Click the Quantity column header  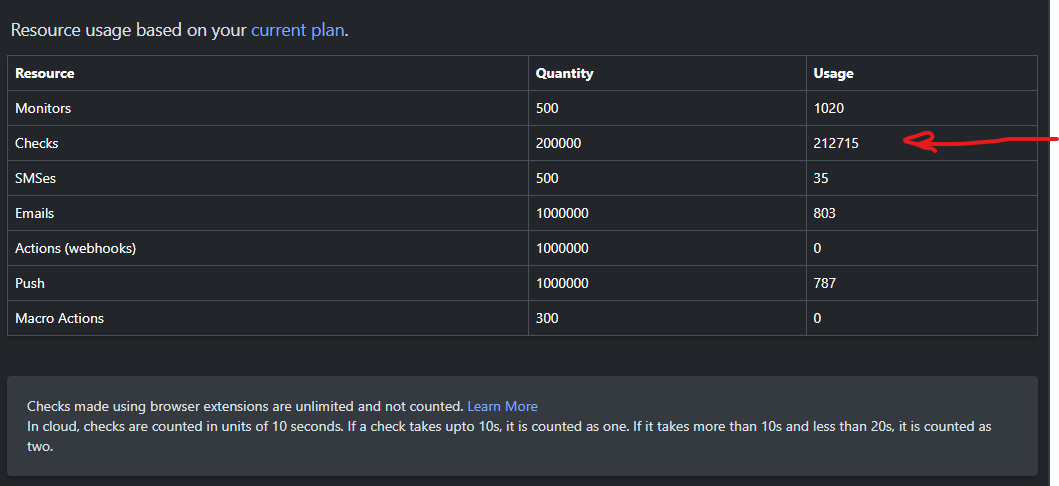(x=564, y=73)
